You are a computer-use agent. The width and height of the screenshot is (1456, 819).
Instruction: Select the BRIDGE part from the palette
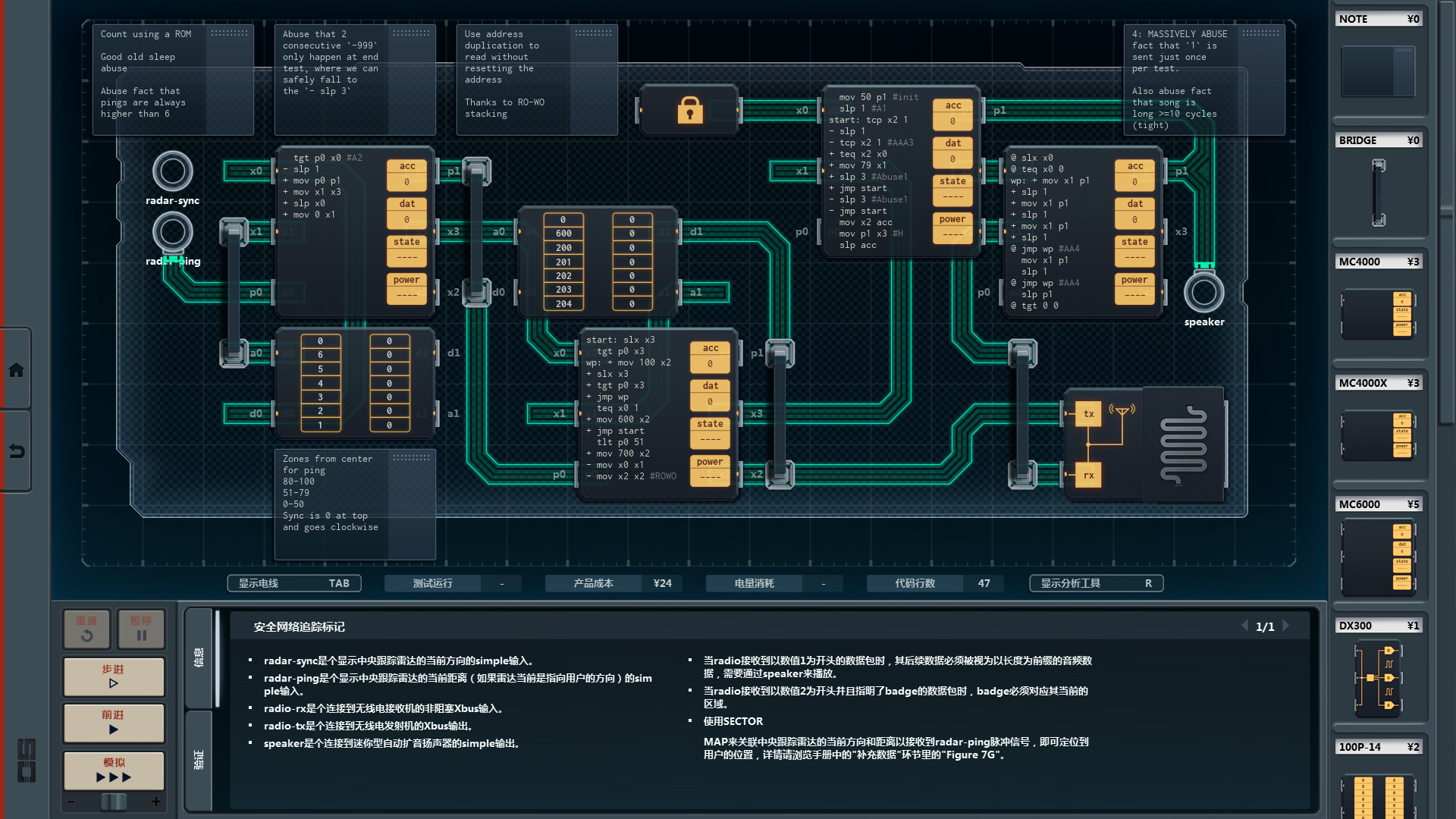[1378, 193]
